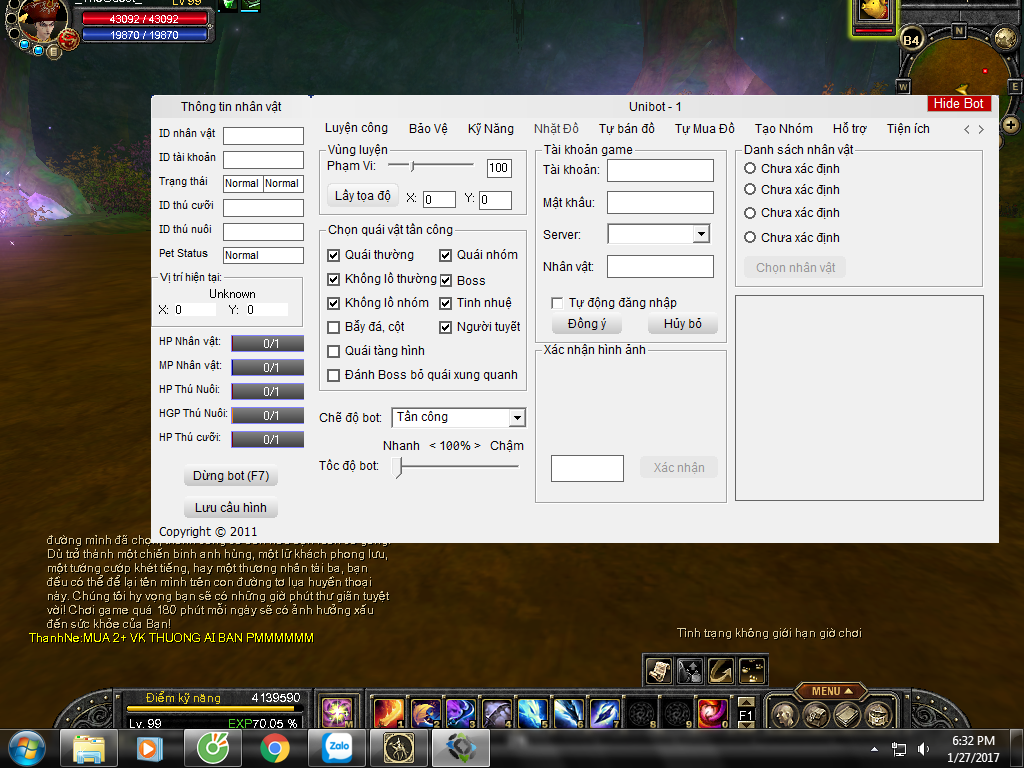Click the Mật khẩu password field
This screenshot has height=768, width=1024.
[x=660, y=202]
